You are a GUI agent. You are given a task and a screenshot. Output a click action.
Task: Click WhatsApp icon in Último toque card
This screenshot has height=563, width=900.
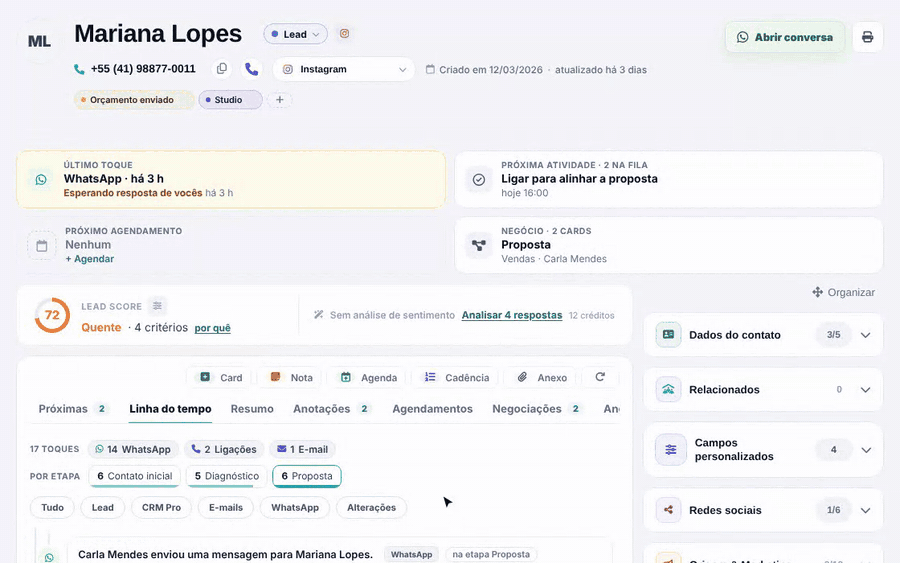click(x=41, y=180)
